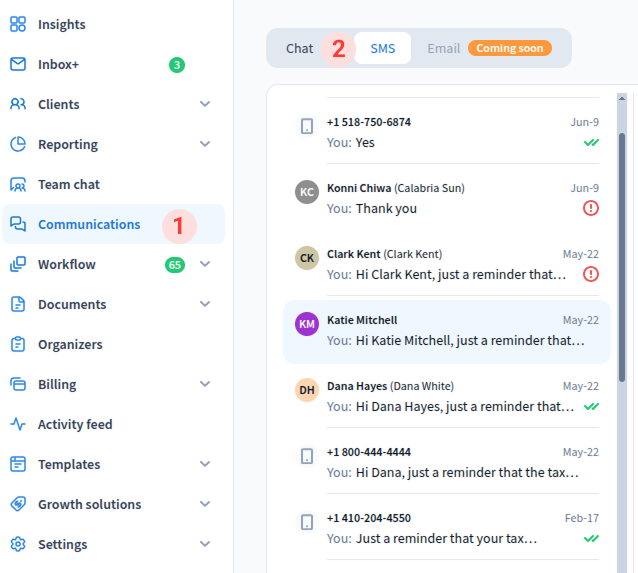Select the SMS tab
The image size is (638, 573).
coord(382,48)
